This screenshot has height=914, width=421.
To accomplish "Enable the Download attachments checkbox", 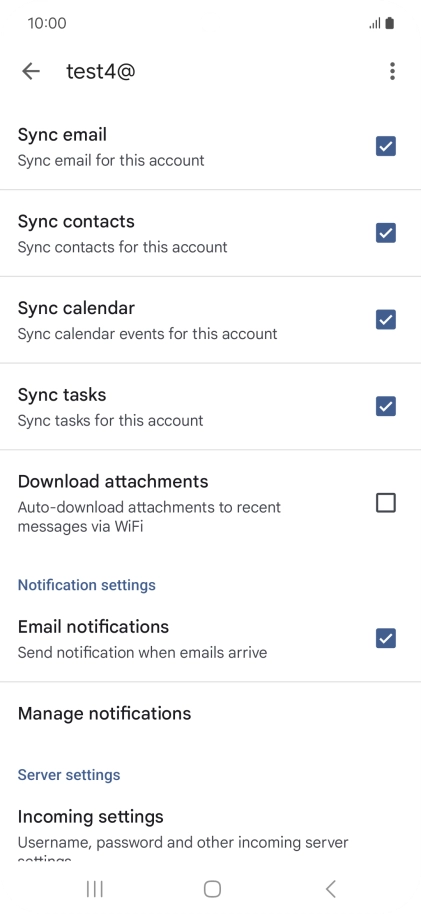I will coord(385,502).
